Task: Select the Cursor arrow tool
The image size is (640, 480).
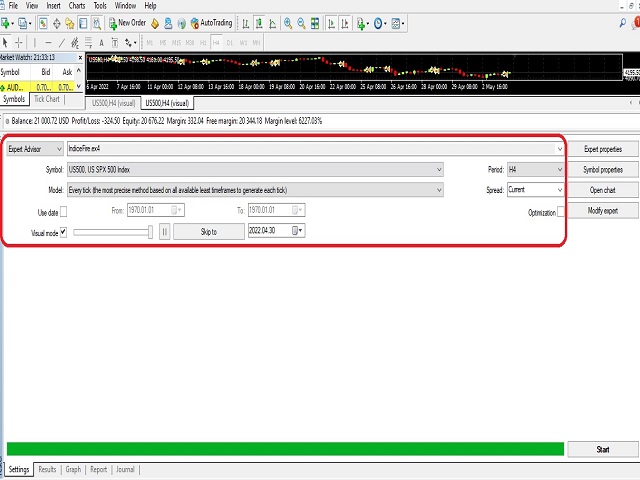Action: click(5, 42)
